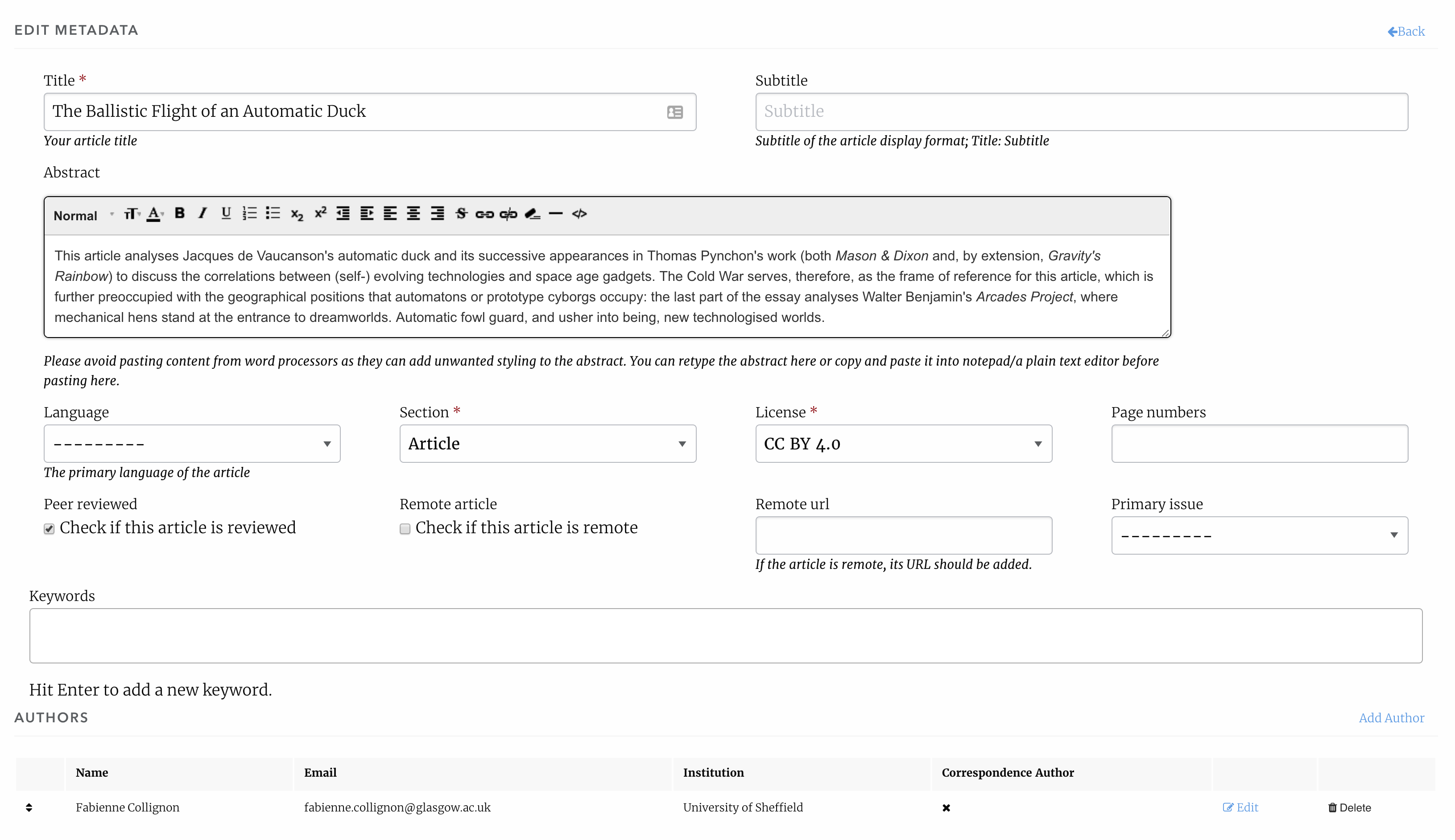The image size is (1455, 840).
Task: Click the Add Author link
Action: click(x=1391, y=718)
